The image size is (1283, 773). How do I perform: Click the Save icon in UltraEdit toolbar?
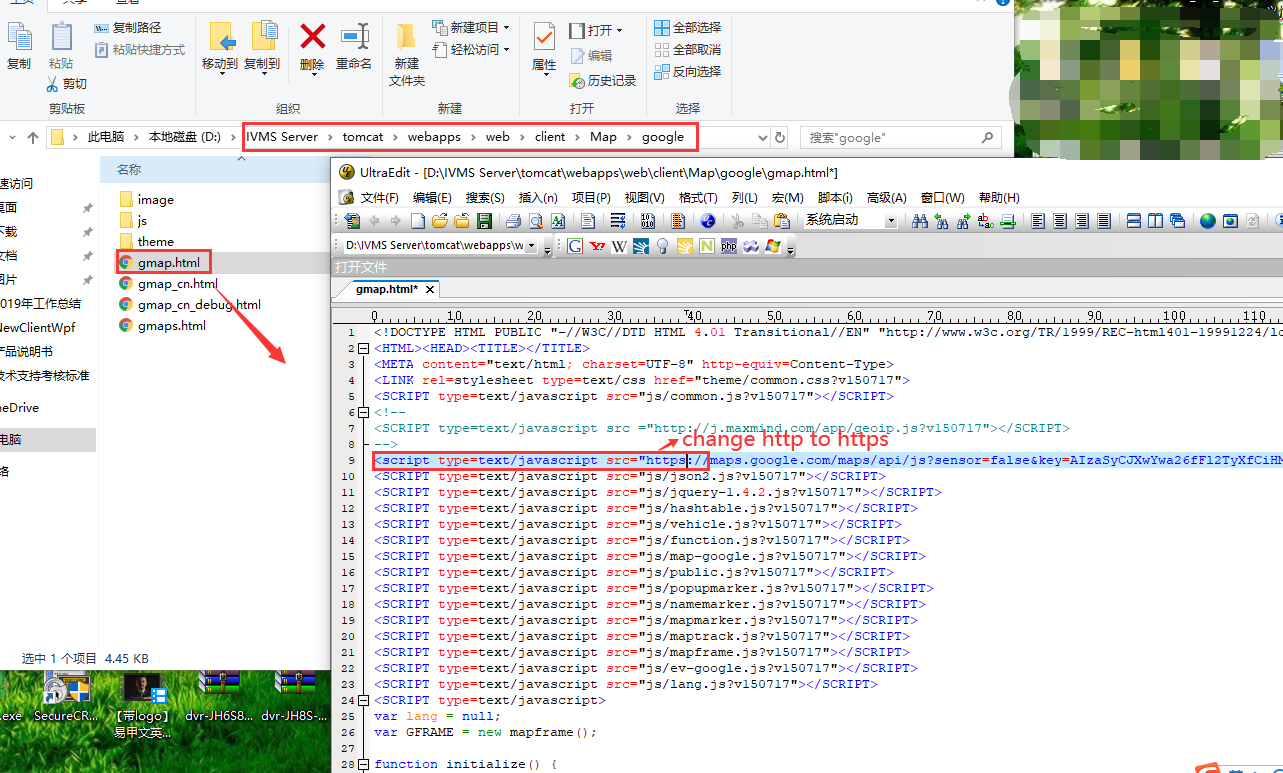484,221
